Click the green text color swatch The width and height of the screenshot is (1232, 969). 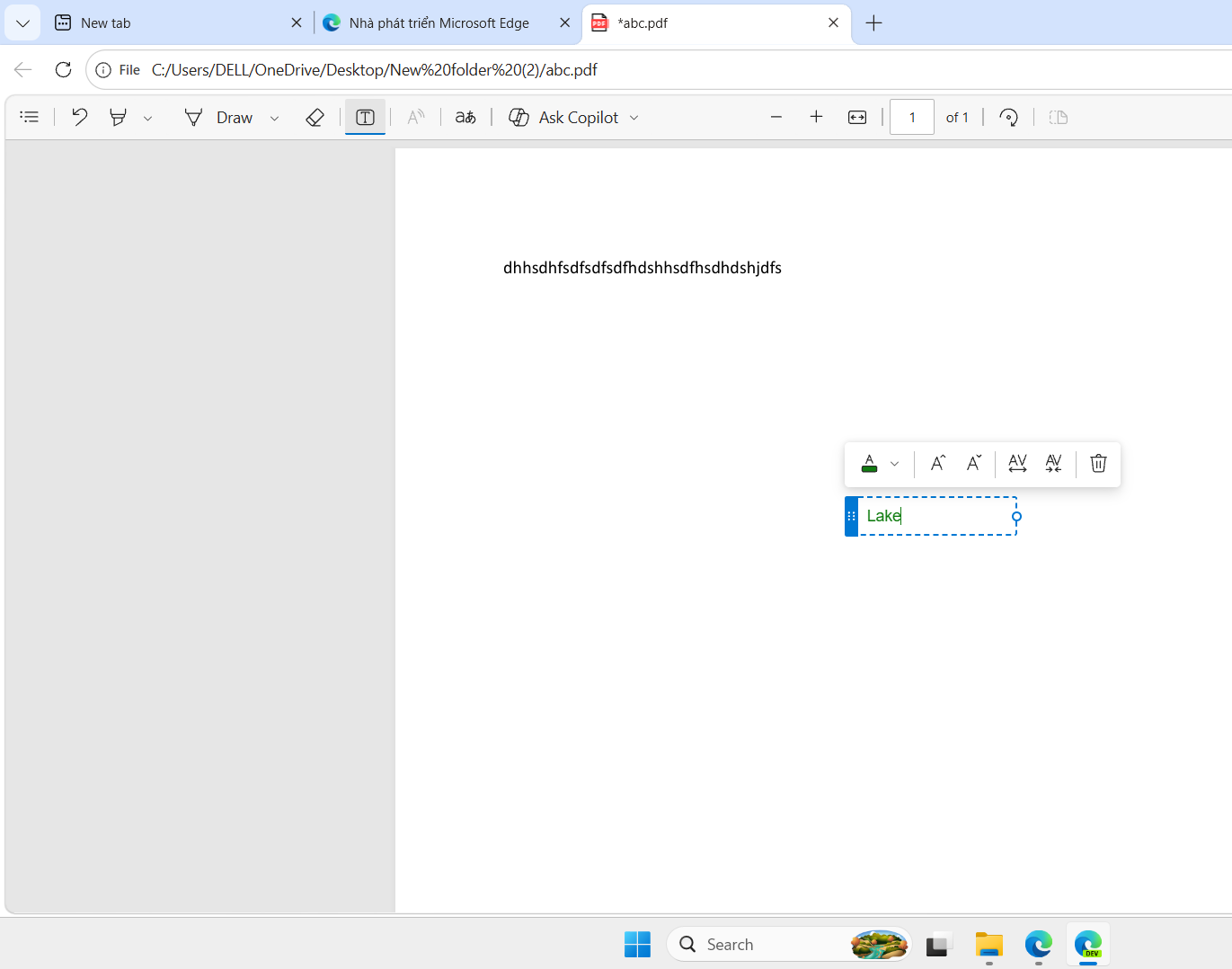pos(869,464)
